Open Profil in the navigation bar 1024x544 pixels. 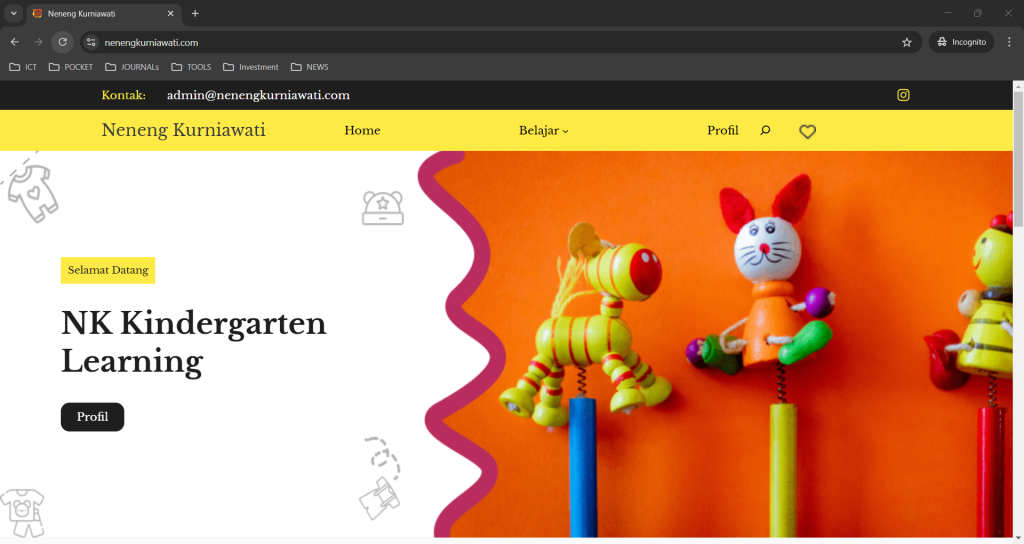click(722, 131)
